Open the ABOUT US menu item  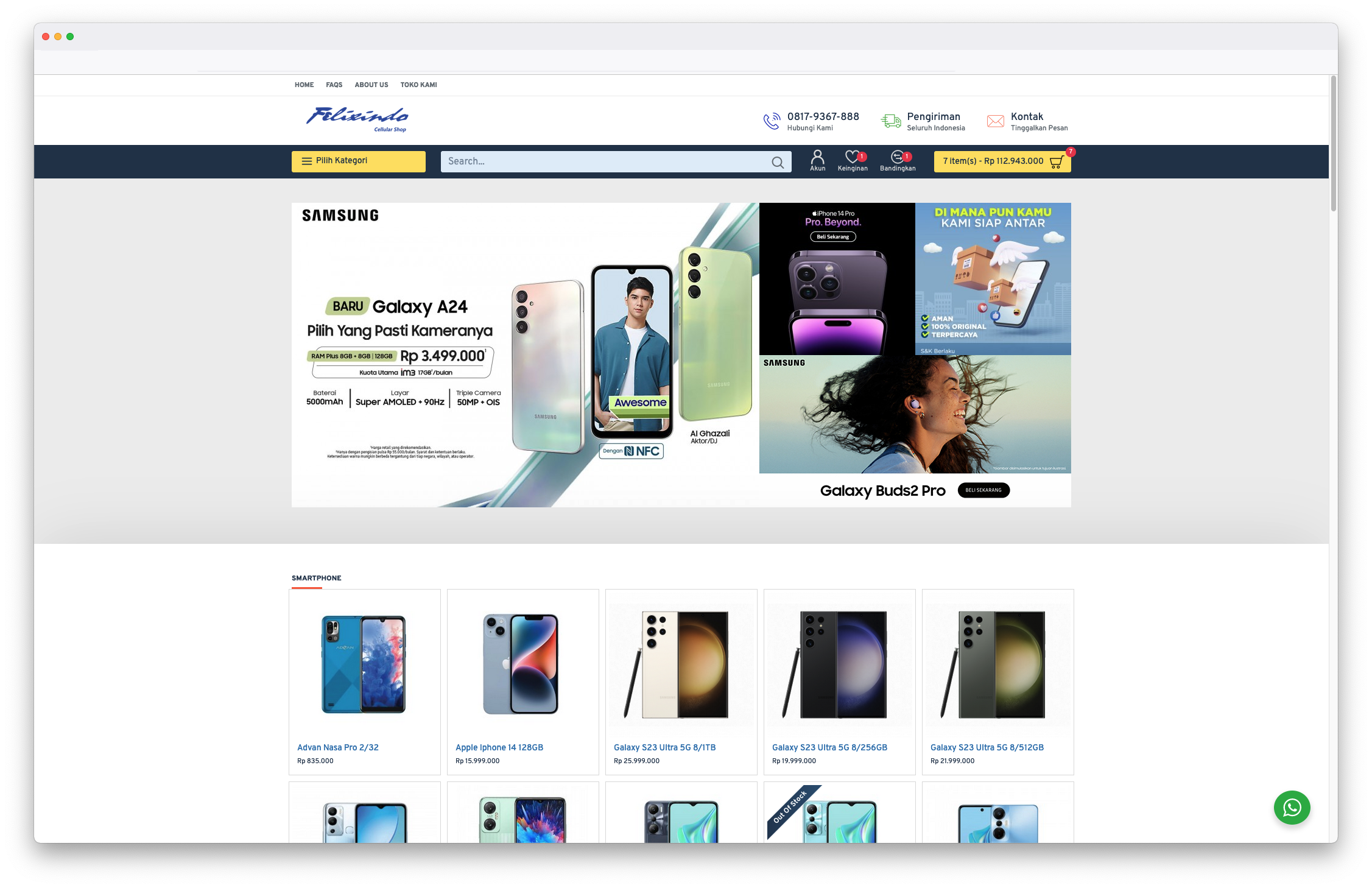coord(371,85)
